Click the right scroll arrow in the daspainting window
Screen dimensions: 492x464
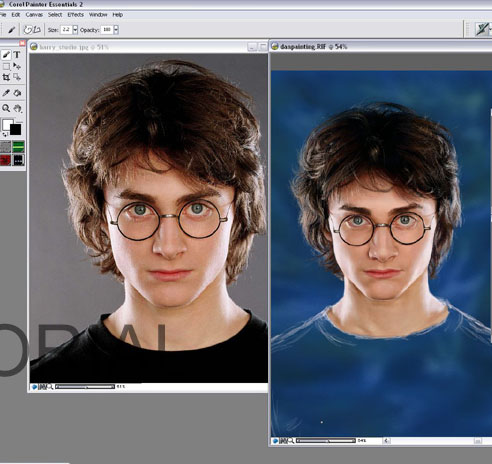click(478, 441)
